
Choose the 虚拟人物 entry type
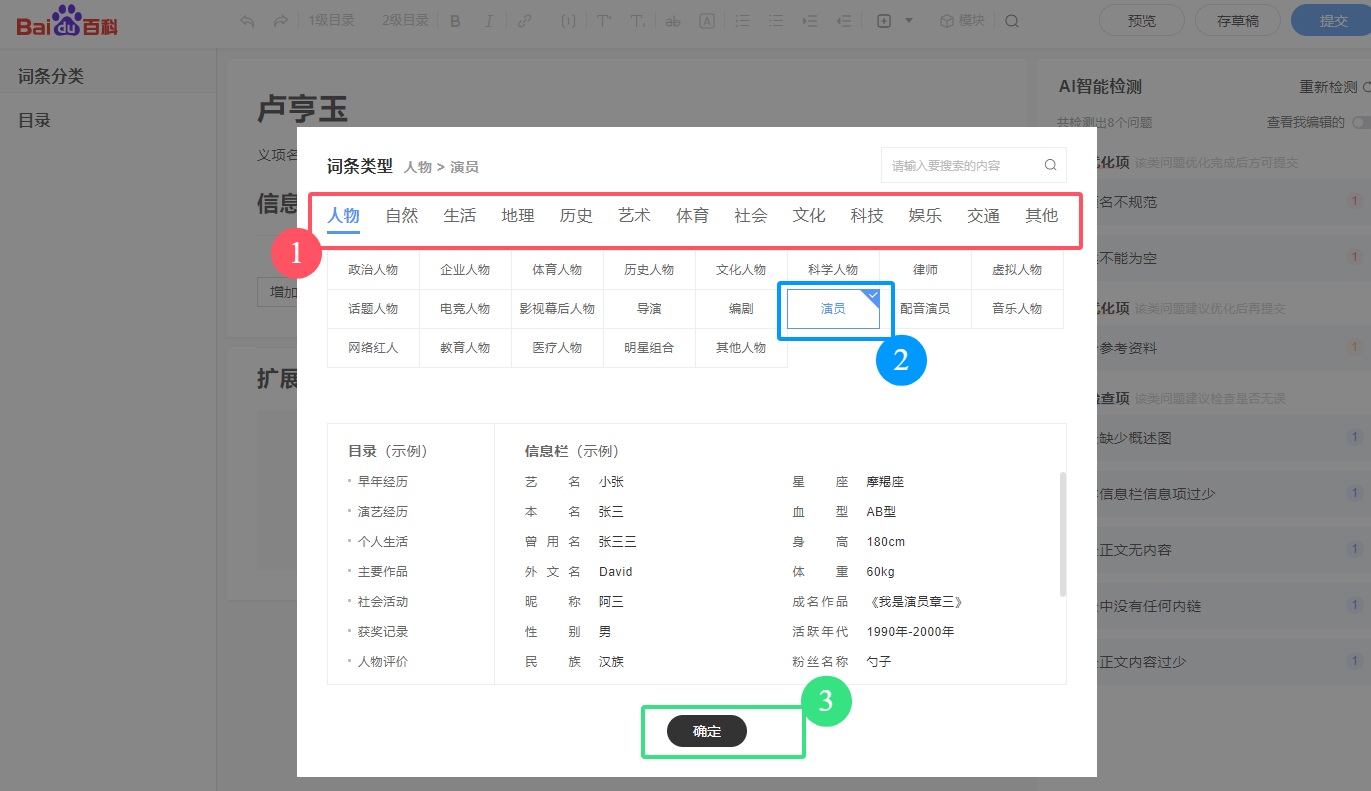(x=1017, y=270)
